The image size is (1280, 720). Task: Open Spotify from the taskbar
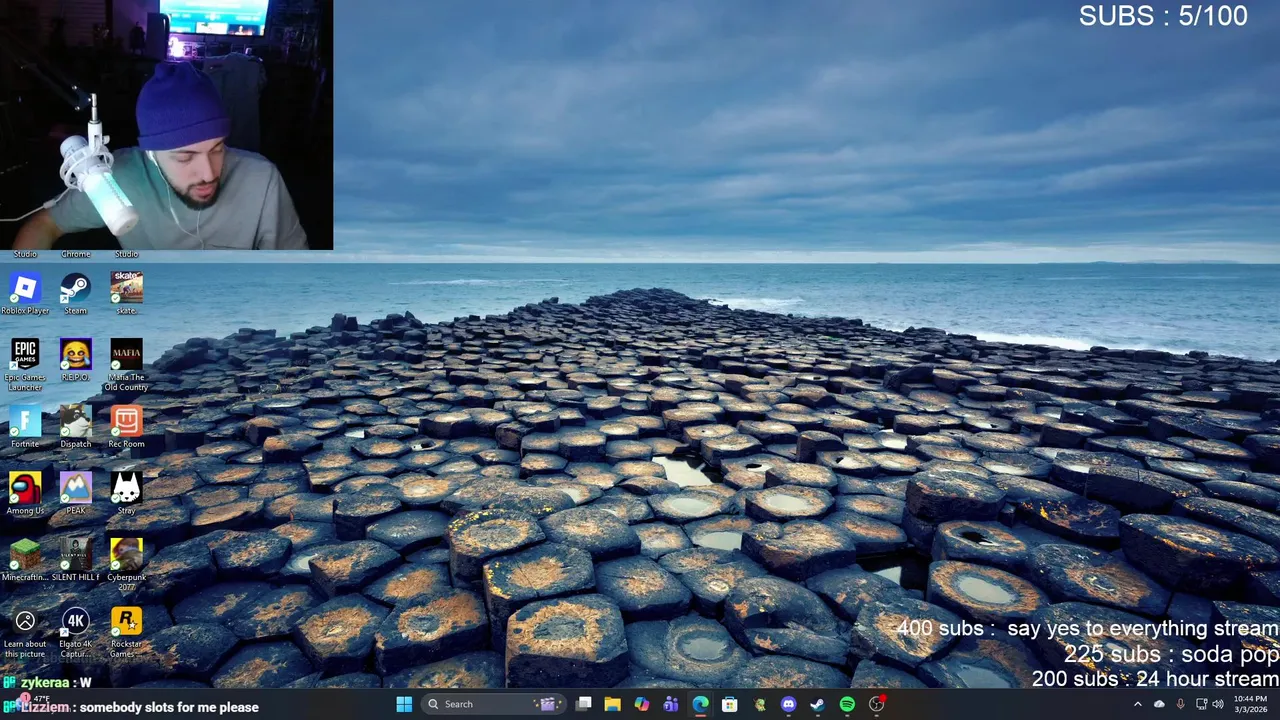coord(847,704)
